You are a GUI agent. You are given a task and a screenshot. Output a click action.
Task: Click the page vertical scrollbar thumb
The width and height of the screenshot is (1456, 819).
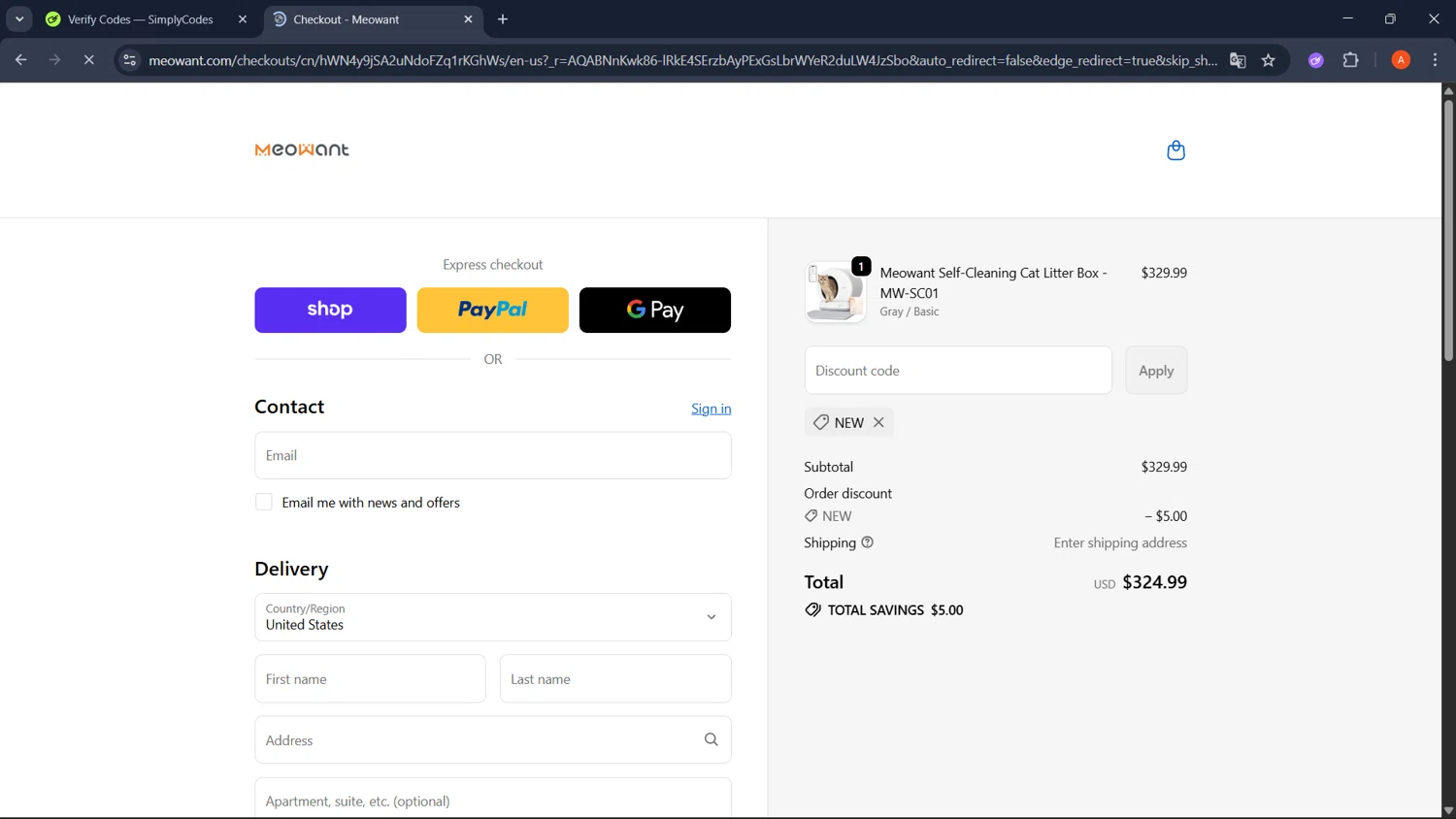point(1448,231)
